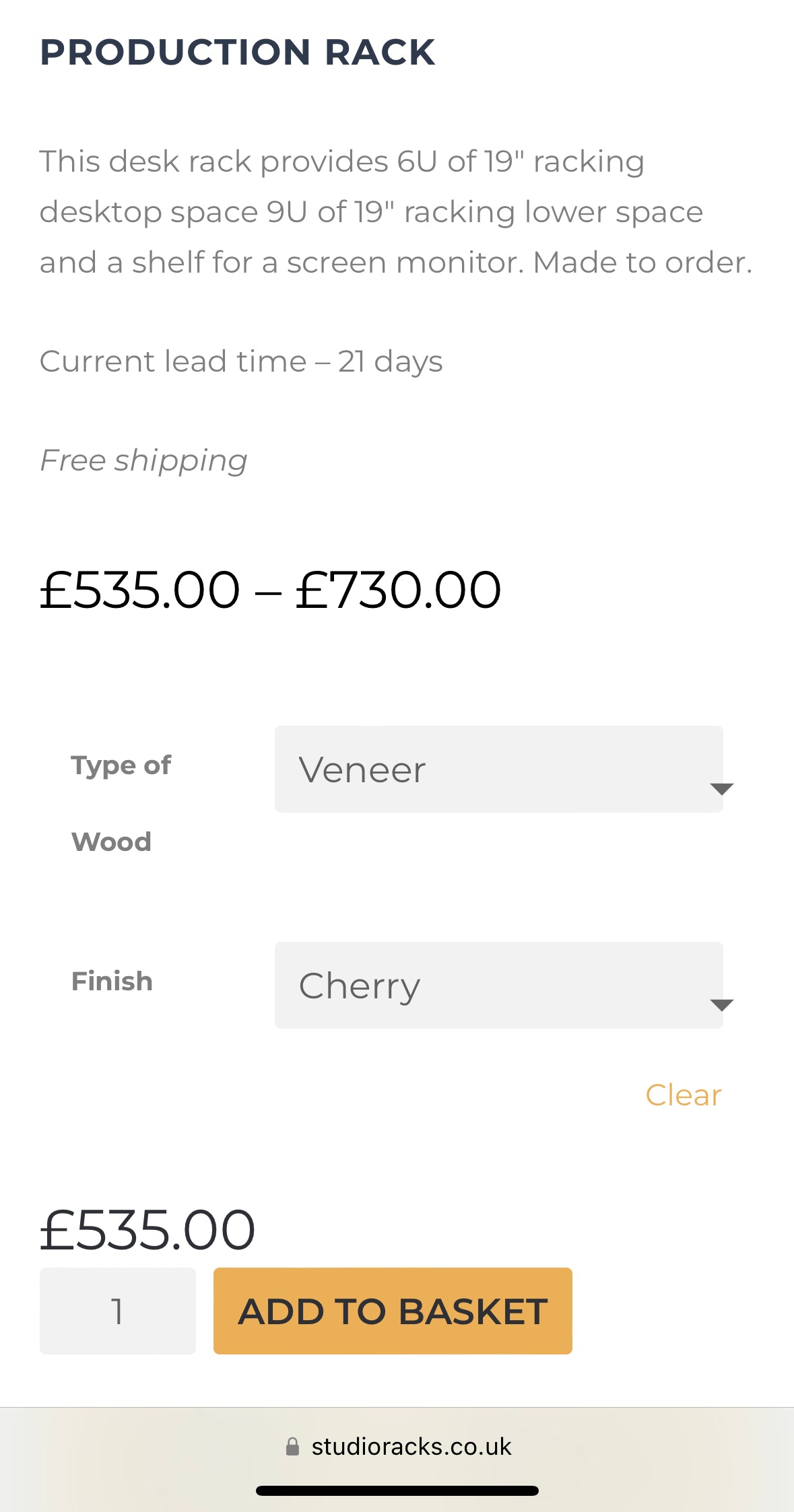
Task: Tap the home indicator bar at screen bottom
Action: pos(397,1490)
